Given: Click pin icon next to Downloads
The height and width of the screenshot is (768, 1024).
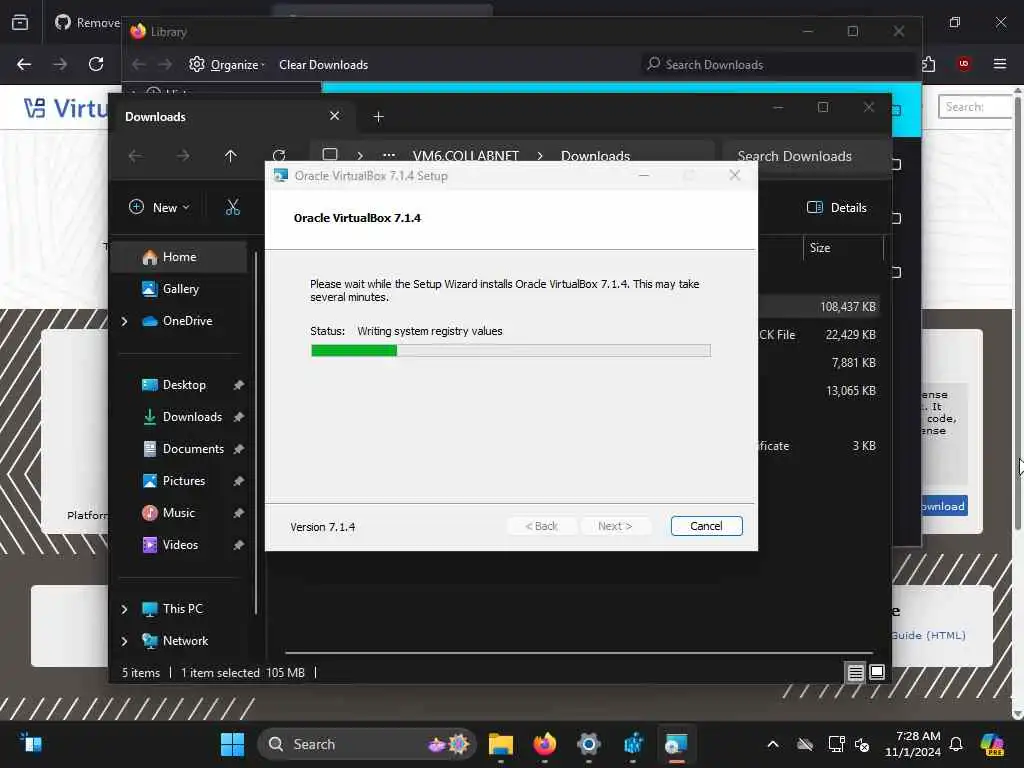Looking at the screenshot, I should [238, 417].
